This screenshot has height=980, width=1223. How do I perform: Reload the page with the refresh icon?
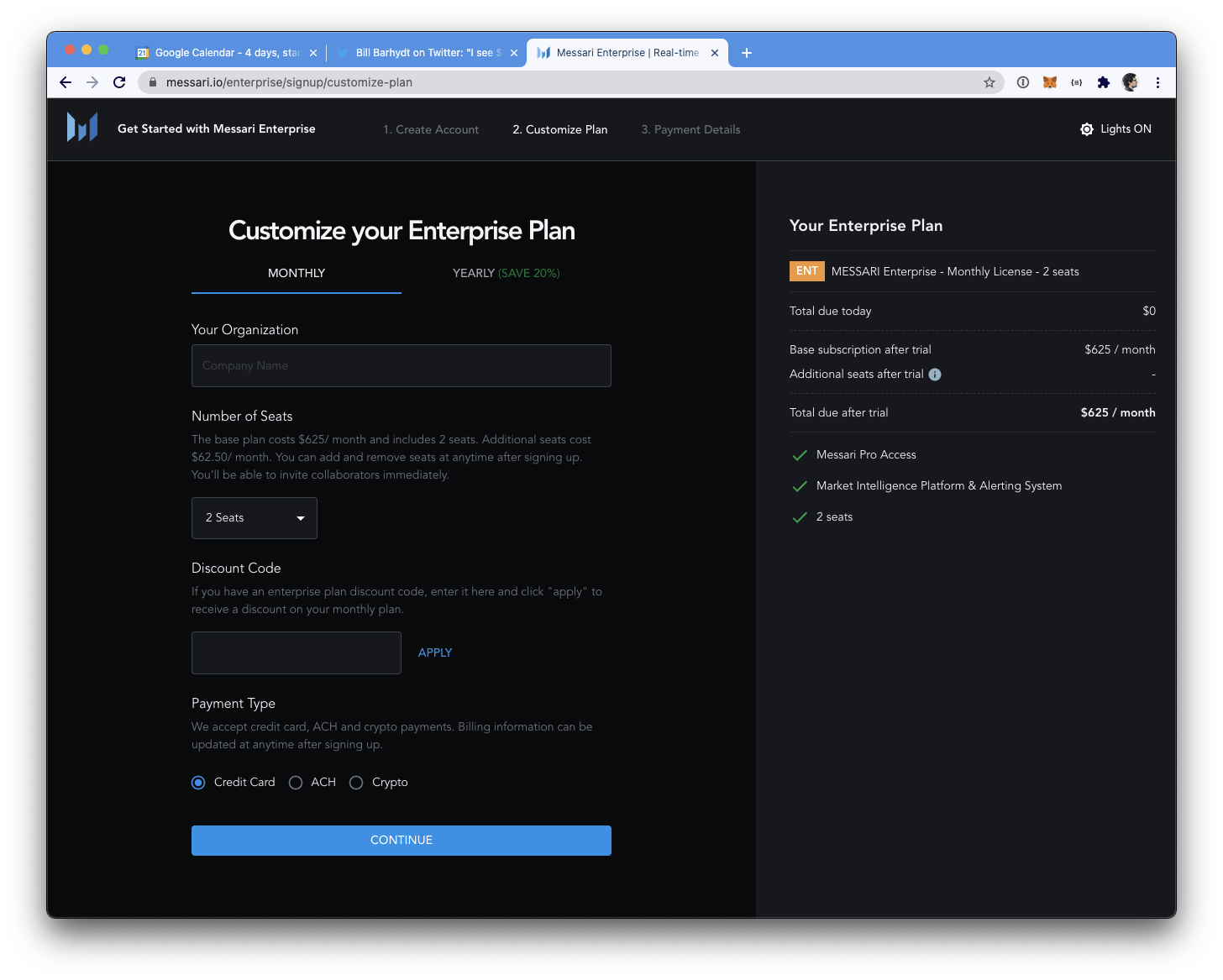(119, 82)
